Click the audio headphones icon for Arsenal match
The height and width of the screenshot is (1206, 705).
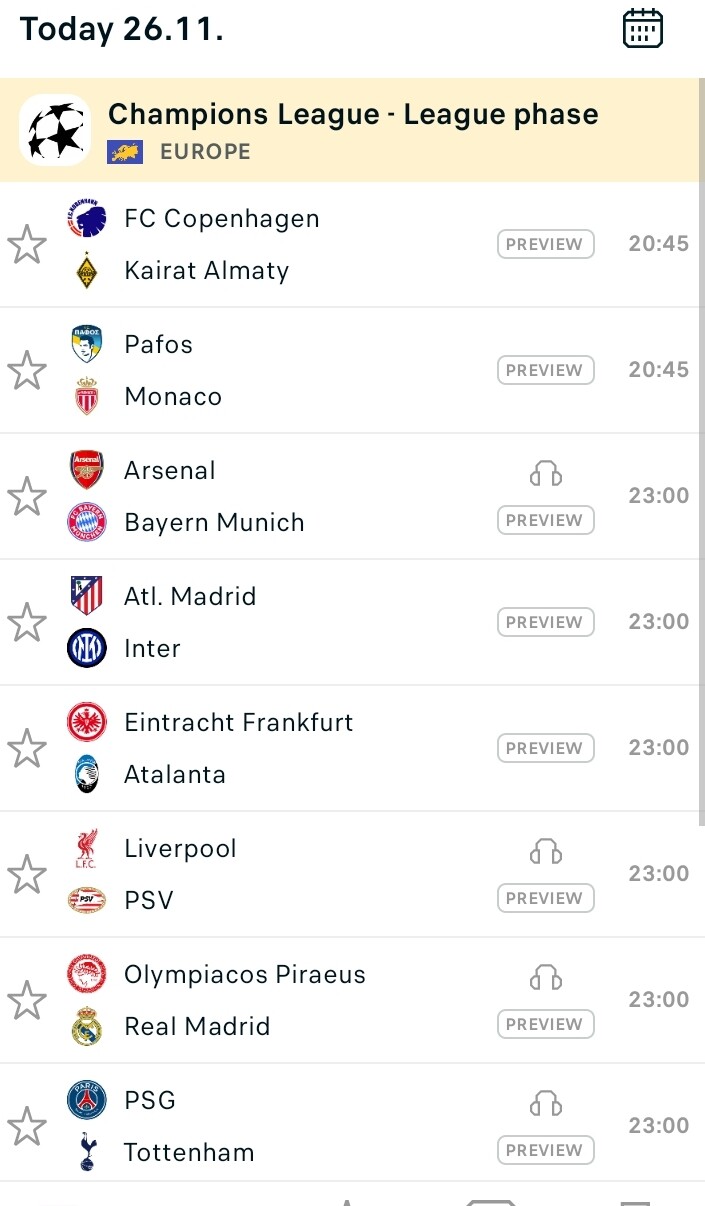click(545, 474)
